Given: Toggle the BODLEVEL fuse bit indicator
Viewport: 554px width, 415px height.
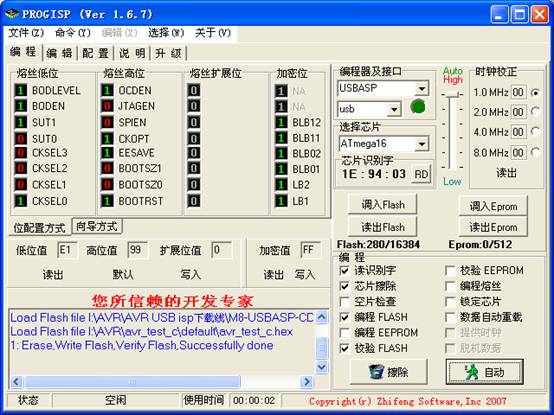Looking at the screenshot, I should [x=21, y=90].
